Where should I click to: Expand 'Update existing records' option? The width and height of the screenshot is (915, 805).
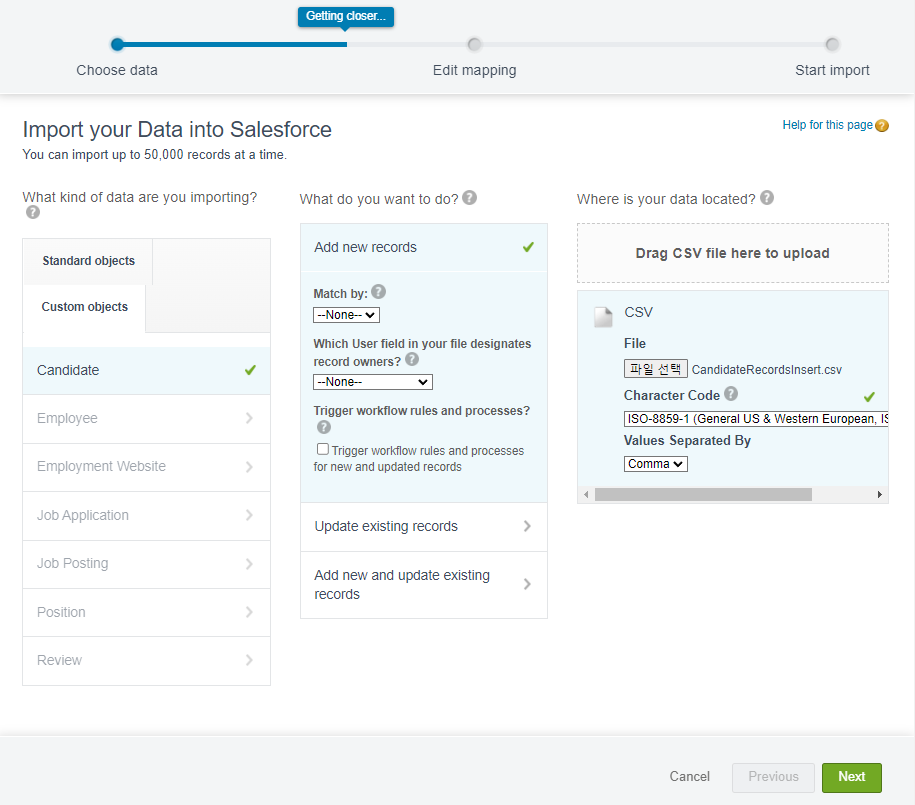click(x=423, y=526)
